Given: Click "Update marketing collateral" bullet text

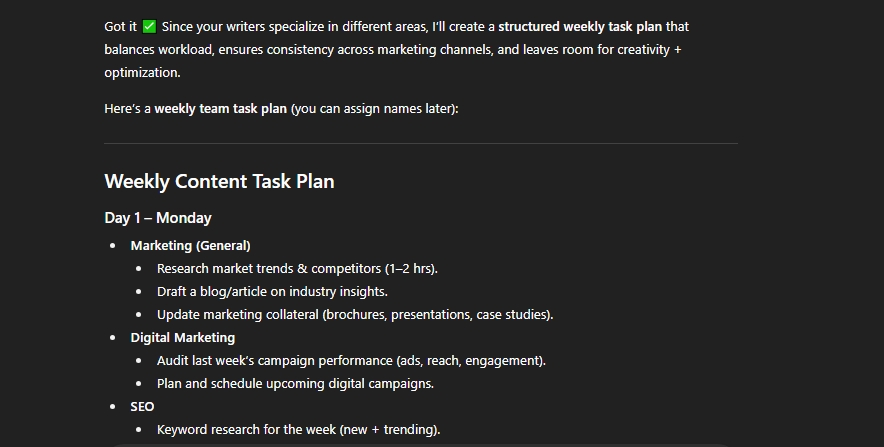Looking at the screenshot, I should click(x=354, y=314).
